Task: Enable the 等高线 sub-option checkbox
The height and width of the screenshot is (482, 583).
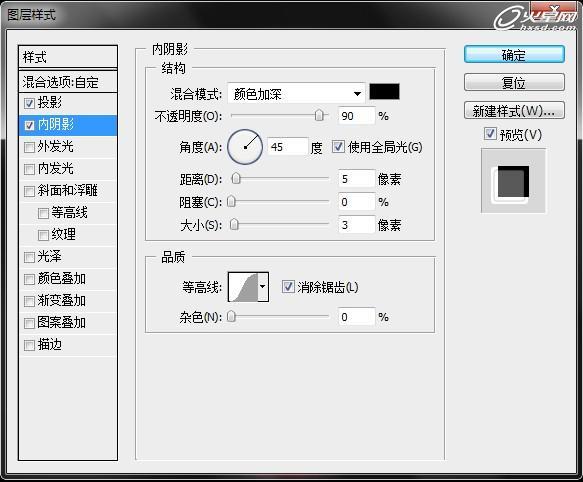Action: pos(43,213)
